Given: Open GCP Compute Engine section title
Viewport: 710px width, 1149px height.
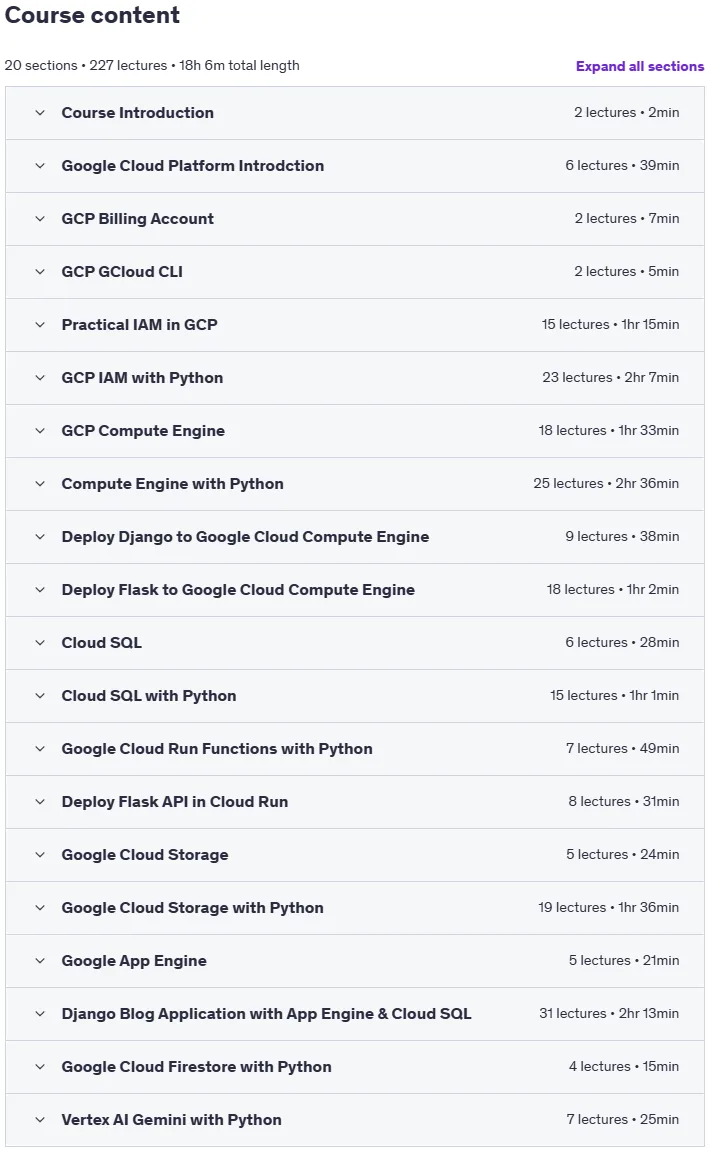Looking at the screenshot, I should [143, 431].
